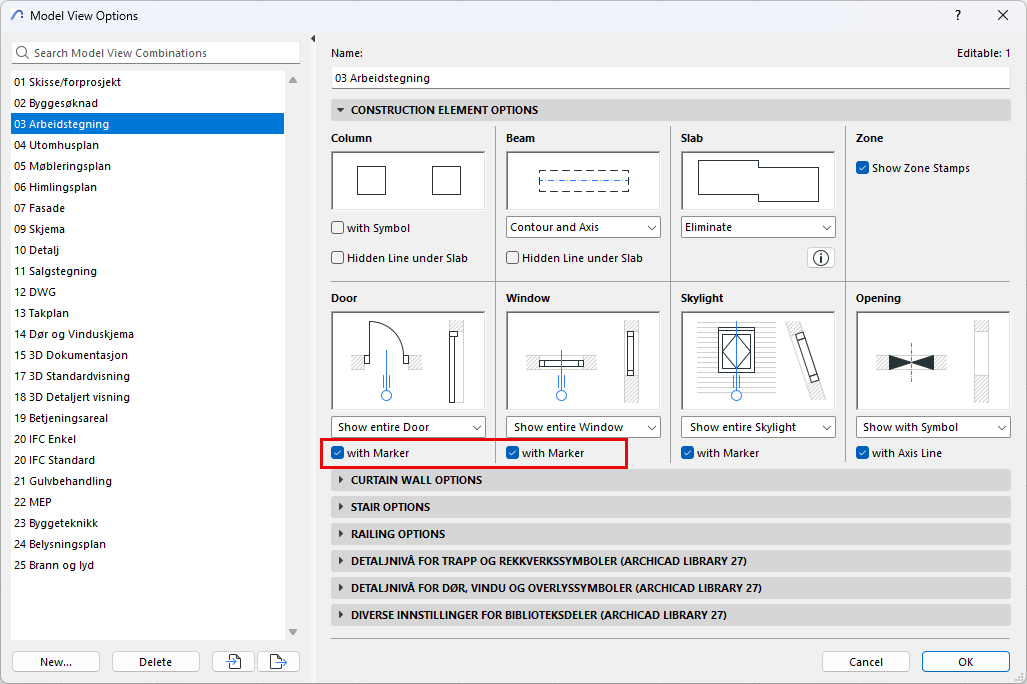Screen dimensions: 1027x684
Task: Enable Column with Symbol checkbox
Action: pos(338,228)
